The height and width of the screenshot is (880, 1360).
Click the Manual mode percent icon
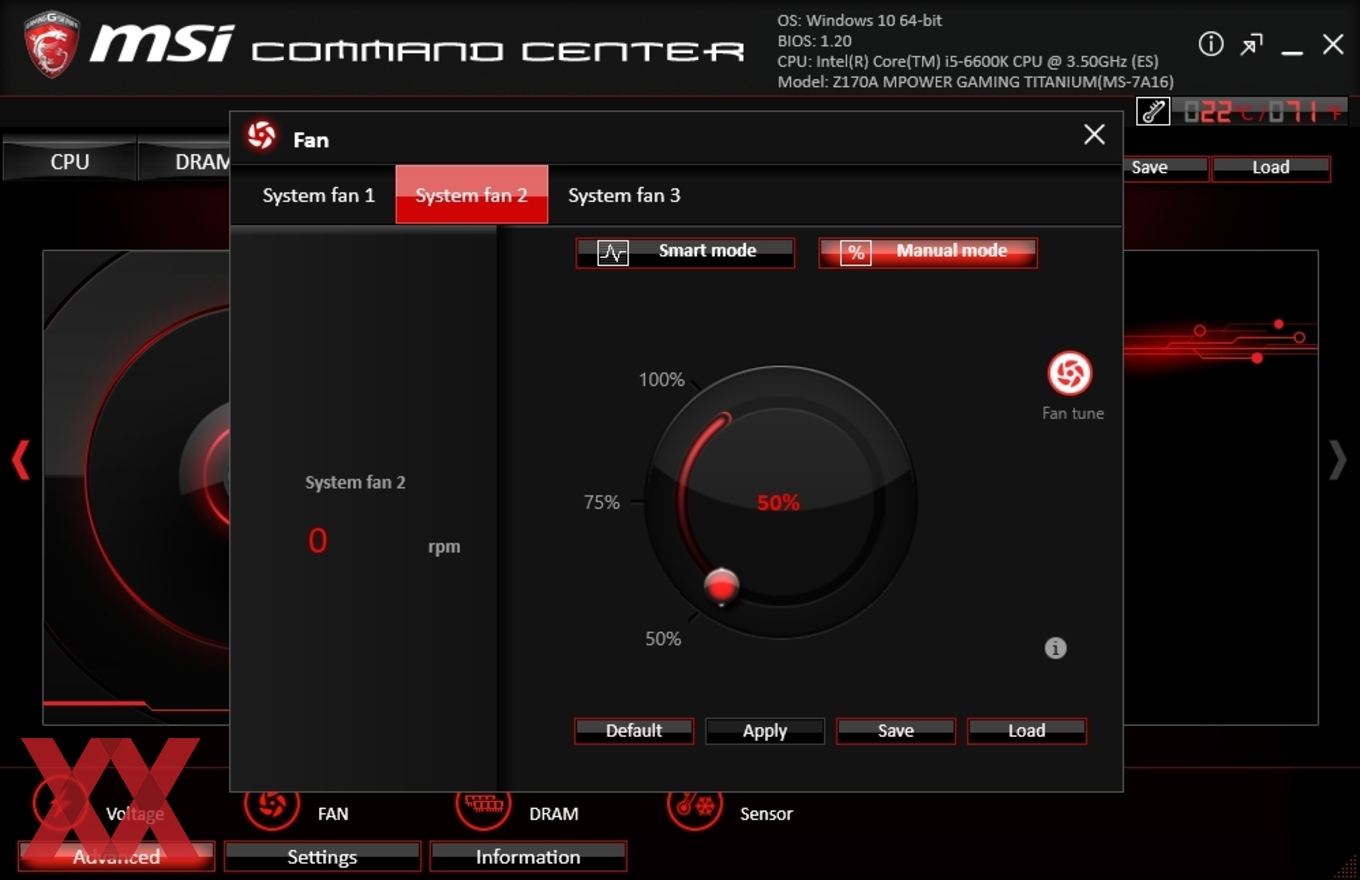855,253
